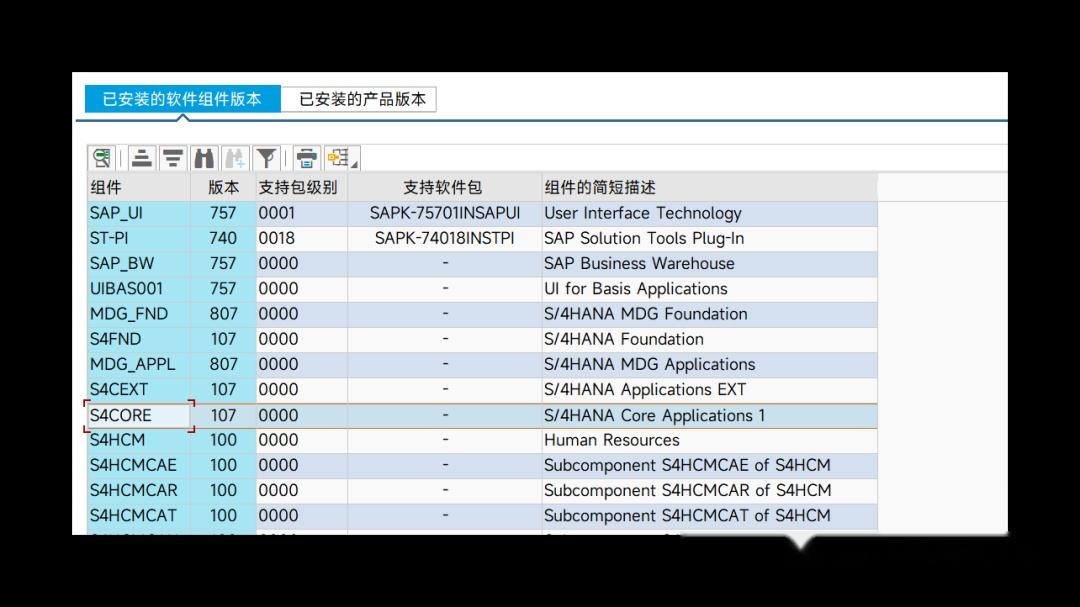This screenshot has height=607, width=1080.
Task: Click the MDG_FND component cell
Action: tap(138, 313)
